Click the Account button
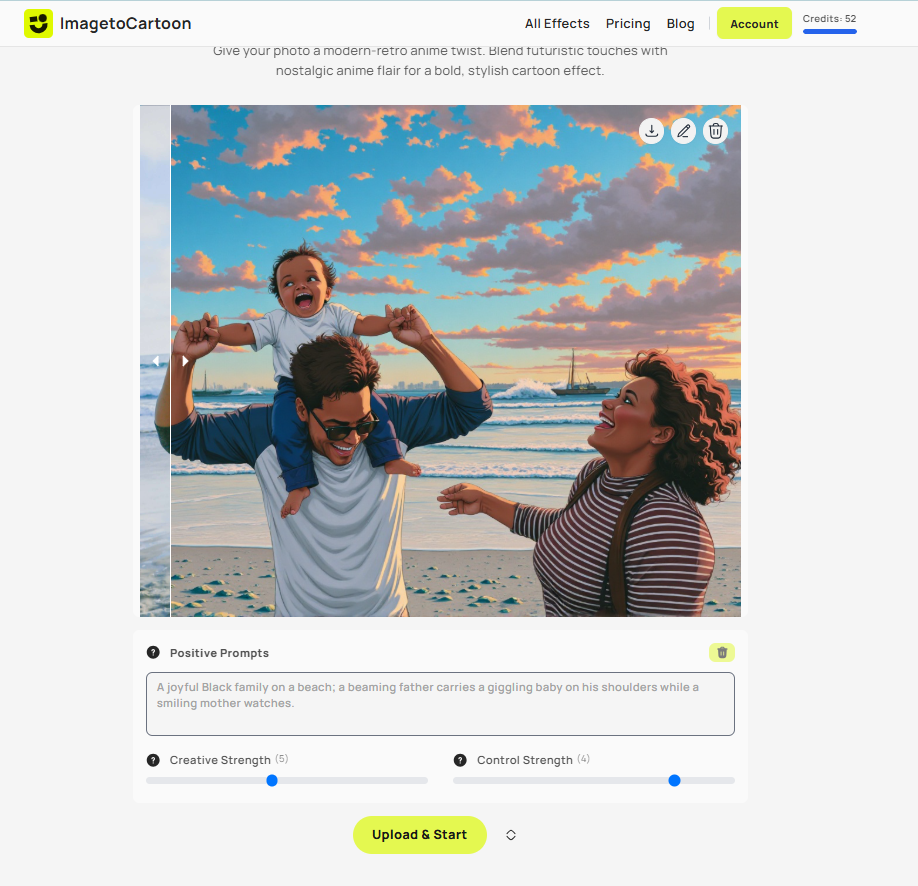 754,23
